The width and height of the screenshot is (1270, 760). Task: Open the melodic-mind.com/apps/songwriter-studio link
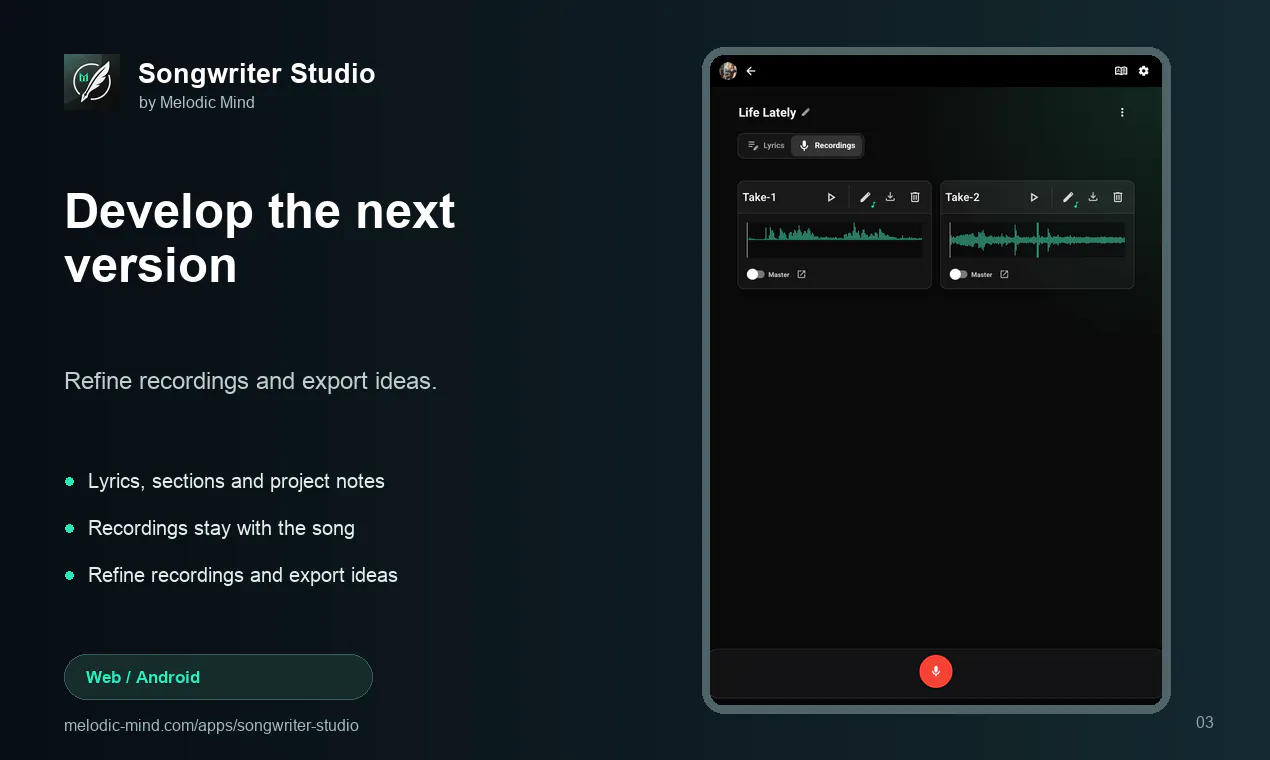211,725
